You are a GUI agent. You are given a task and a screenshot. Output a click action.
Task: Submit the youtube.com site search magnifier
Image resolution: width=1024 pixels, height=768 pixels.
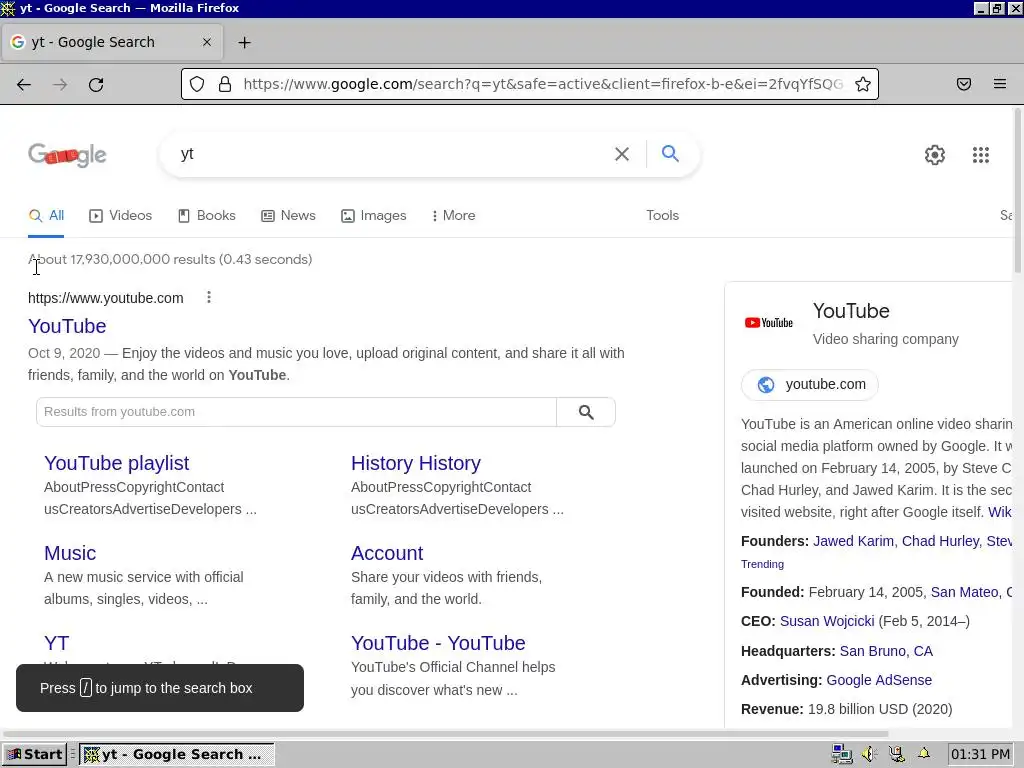586,412
